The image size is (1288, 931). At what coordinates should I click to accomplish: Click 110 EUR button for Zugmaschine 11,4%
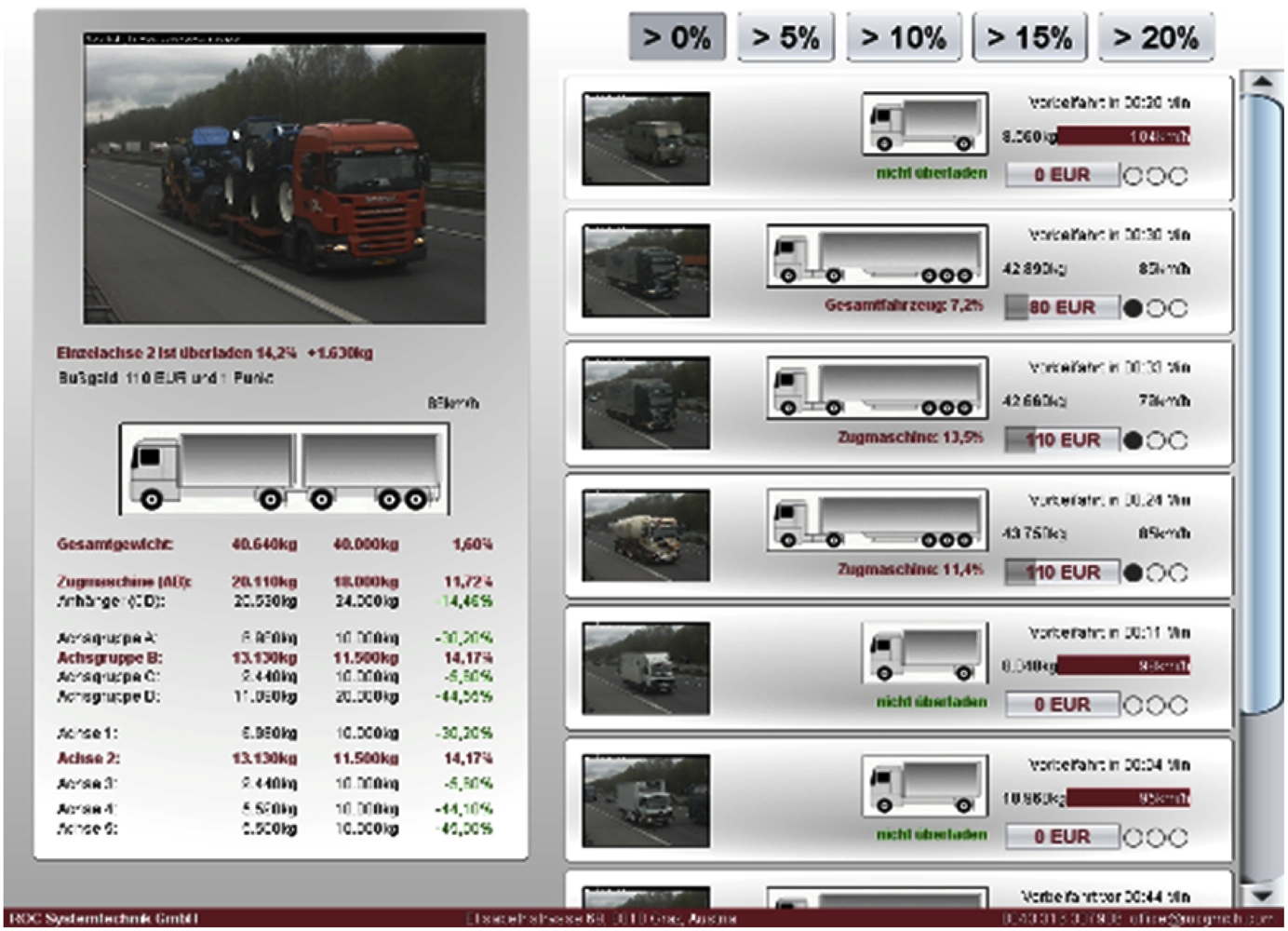1062,573
